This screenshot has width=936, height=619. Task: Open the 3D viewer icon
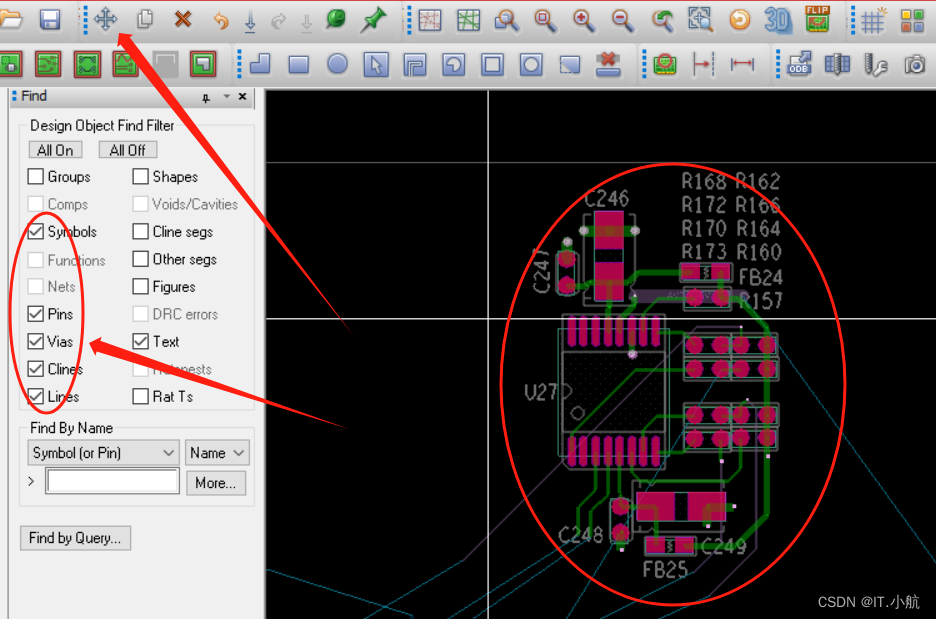click(778, 20)
